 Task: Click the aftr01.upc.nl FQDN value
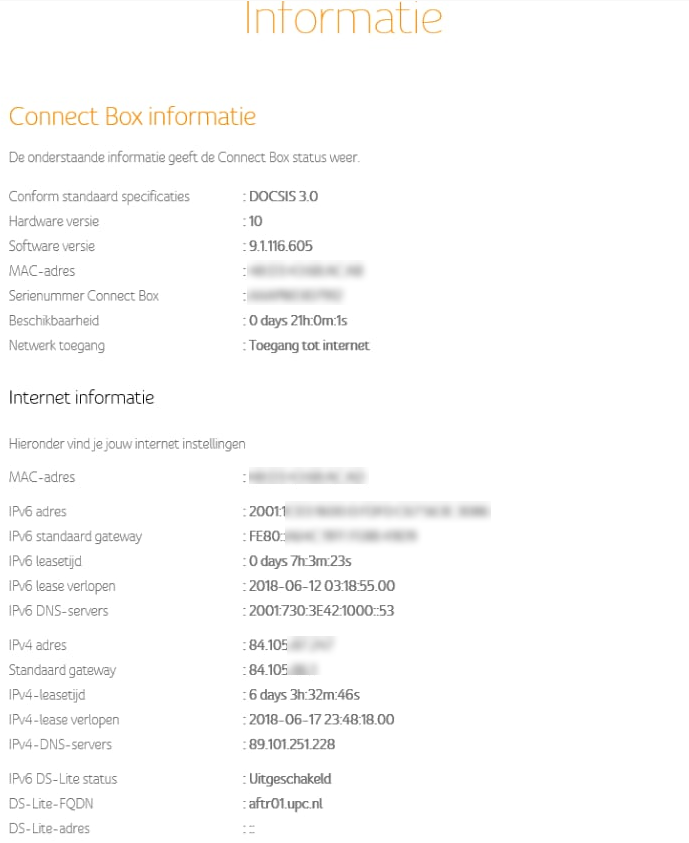click(x=286, y=803)
